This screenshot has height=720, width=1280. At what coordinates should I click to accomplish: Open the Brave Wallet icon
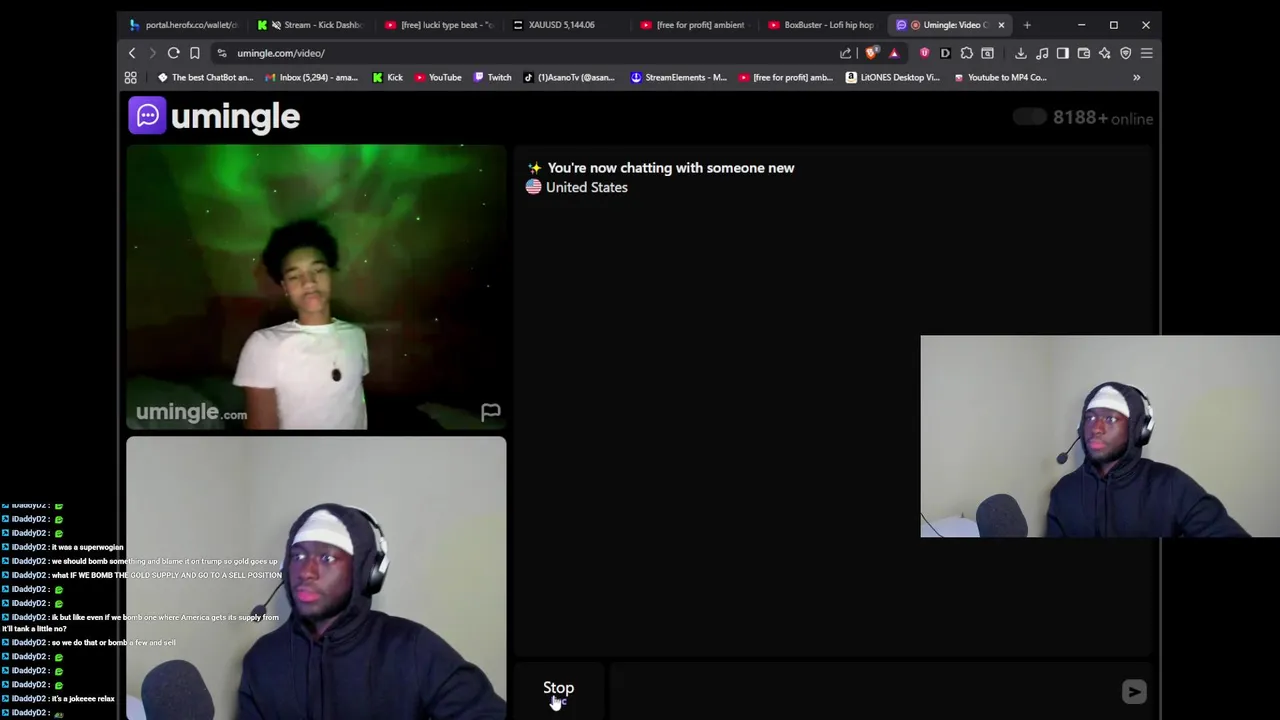(1084, 53)
